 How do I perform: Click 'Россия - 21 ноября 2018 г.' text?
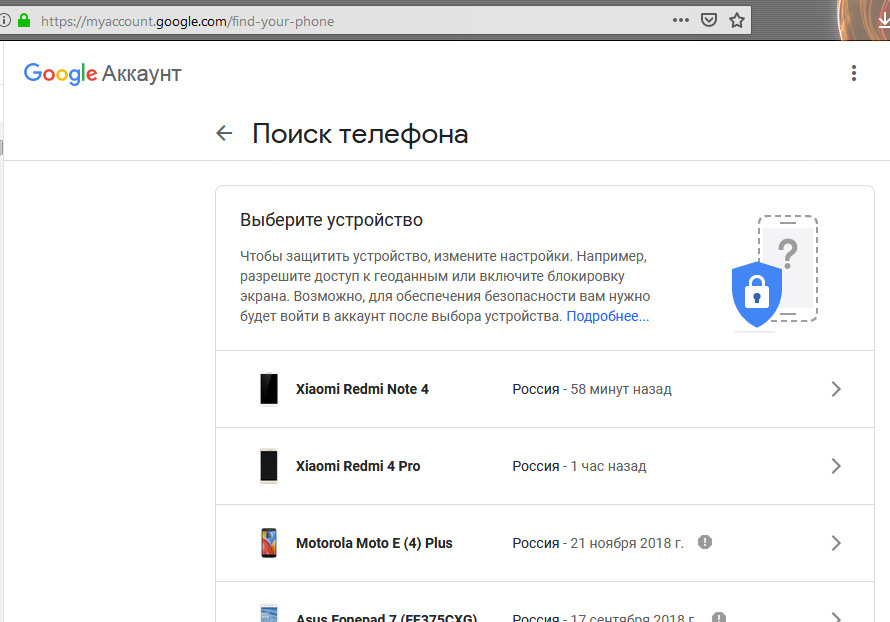coord(598,543)
